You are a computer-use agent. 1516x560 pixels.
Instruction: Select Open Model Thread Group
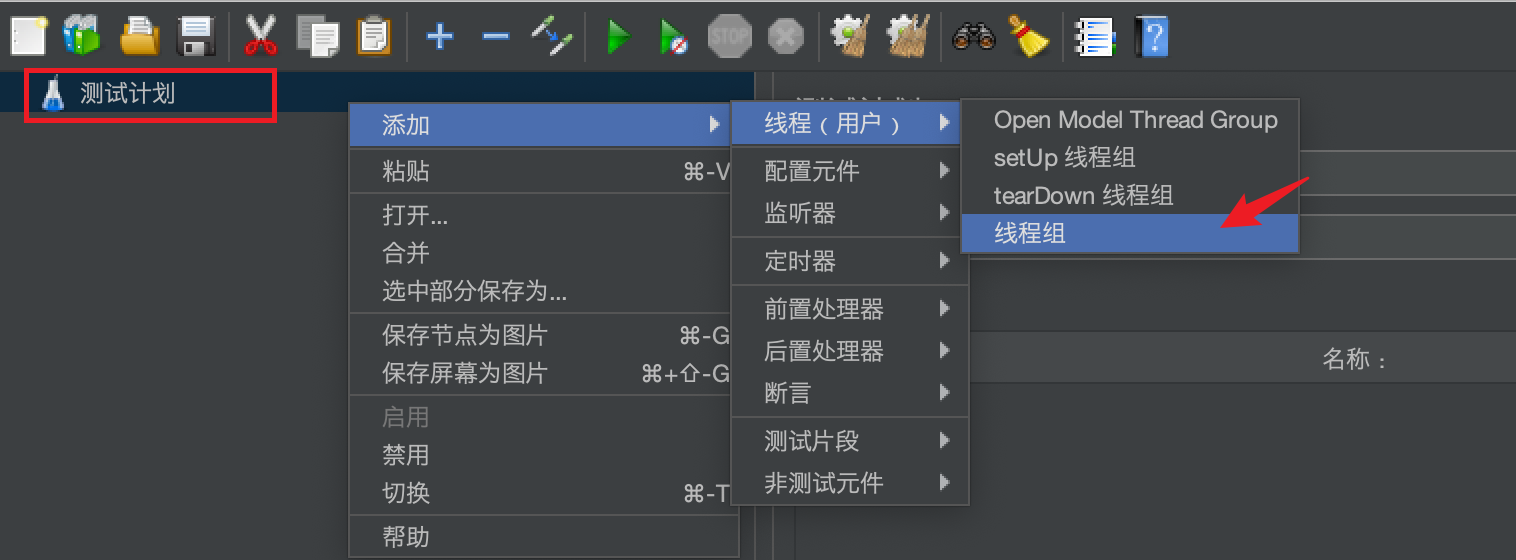tap(1130, 120)
